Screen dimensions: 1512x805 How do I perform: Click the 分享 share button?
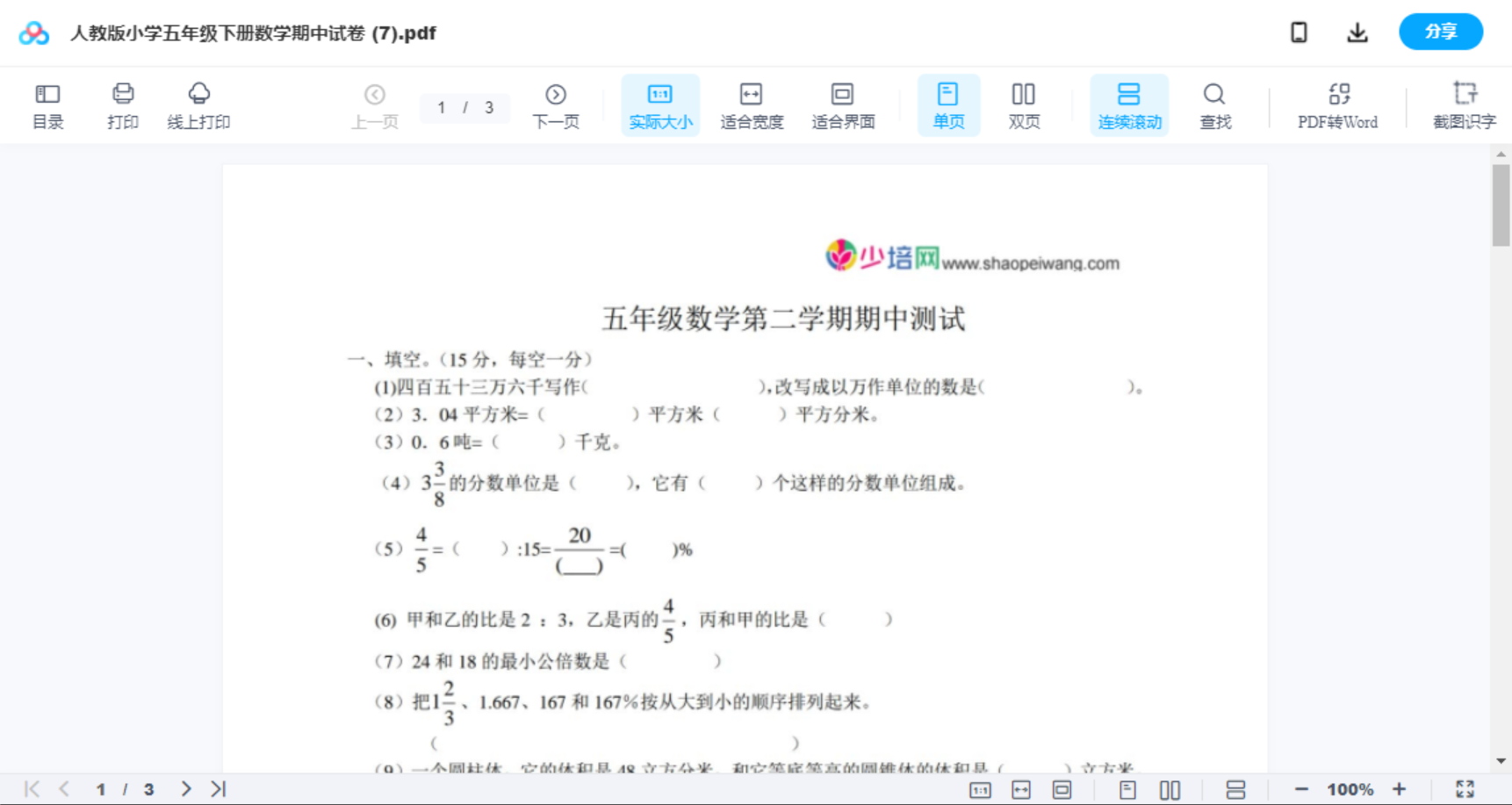pyautogui.click(x=1440, y=32)
